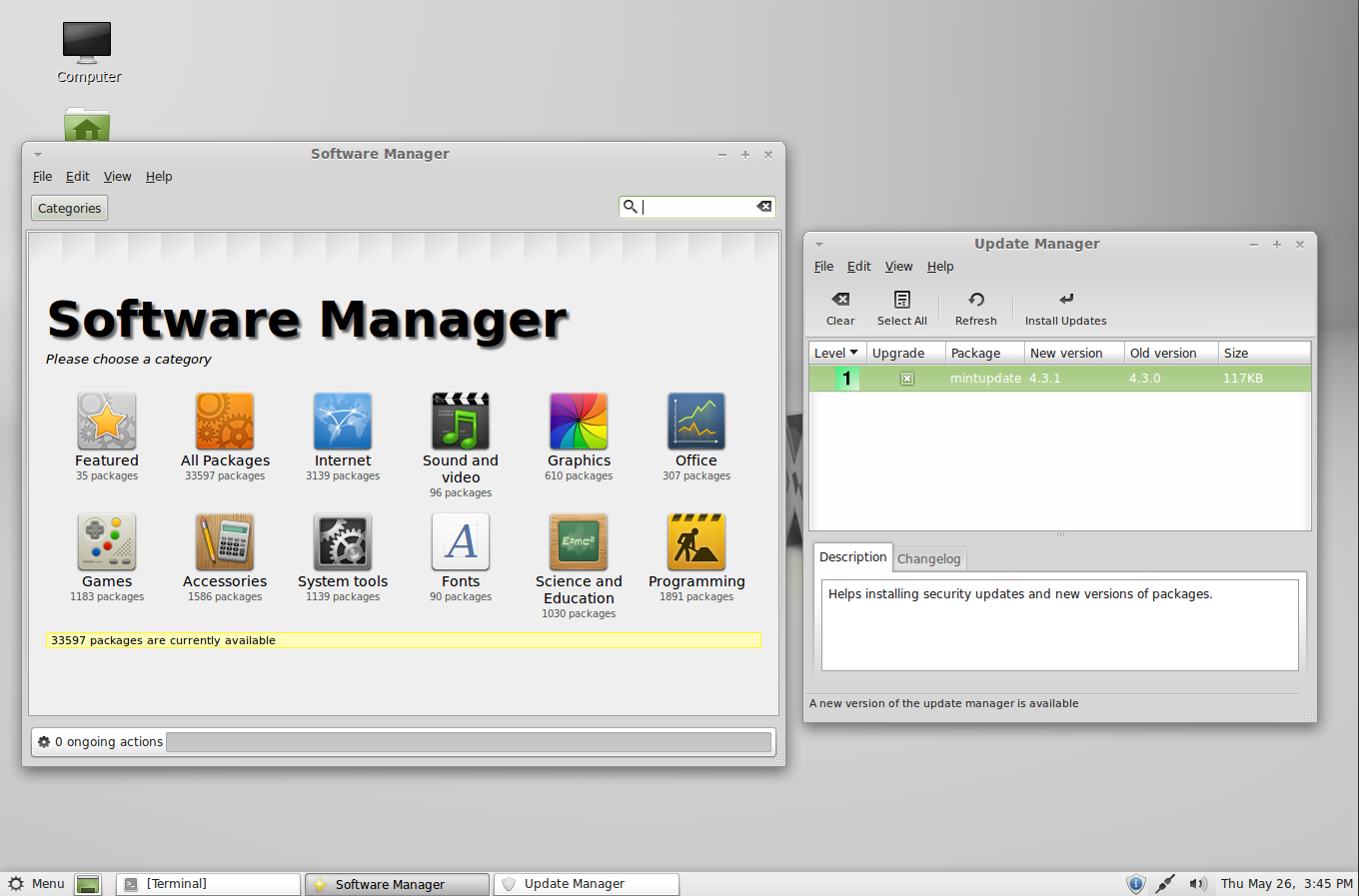Switch to Update Manager taskbar entry
1359x896 pixels.
[x=586, y=884]
